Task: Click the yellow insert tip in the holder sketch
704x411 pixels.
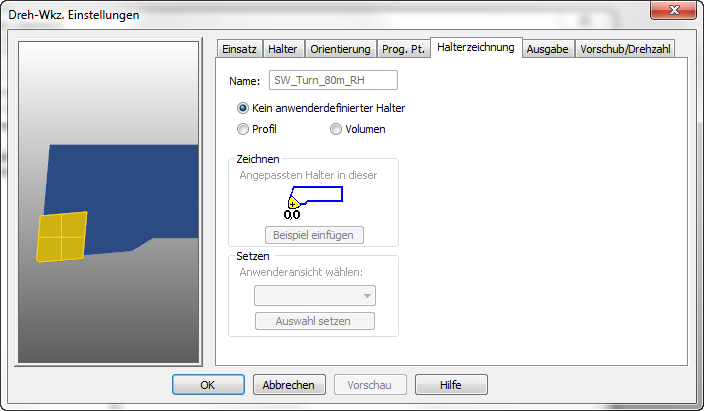Action: click(293, 203)
